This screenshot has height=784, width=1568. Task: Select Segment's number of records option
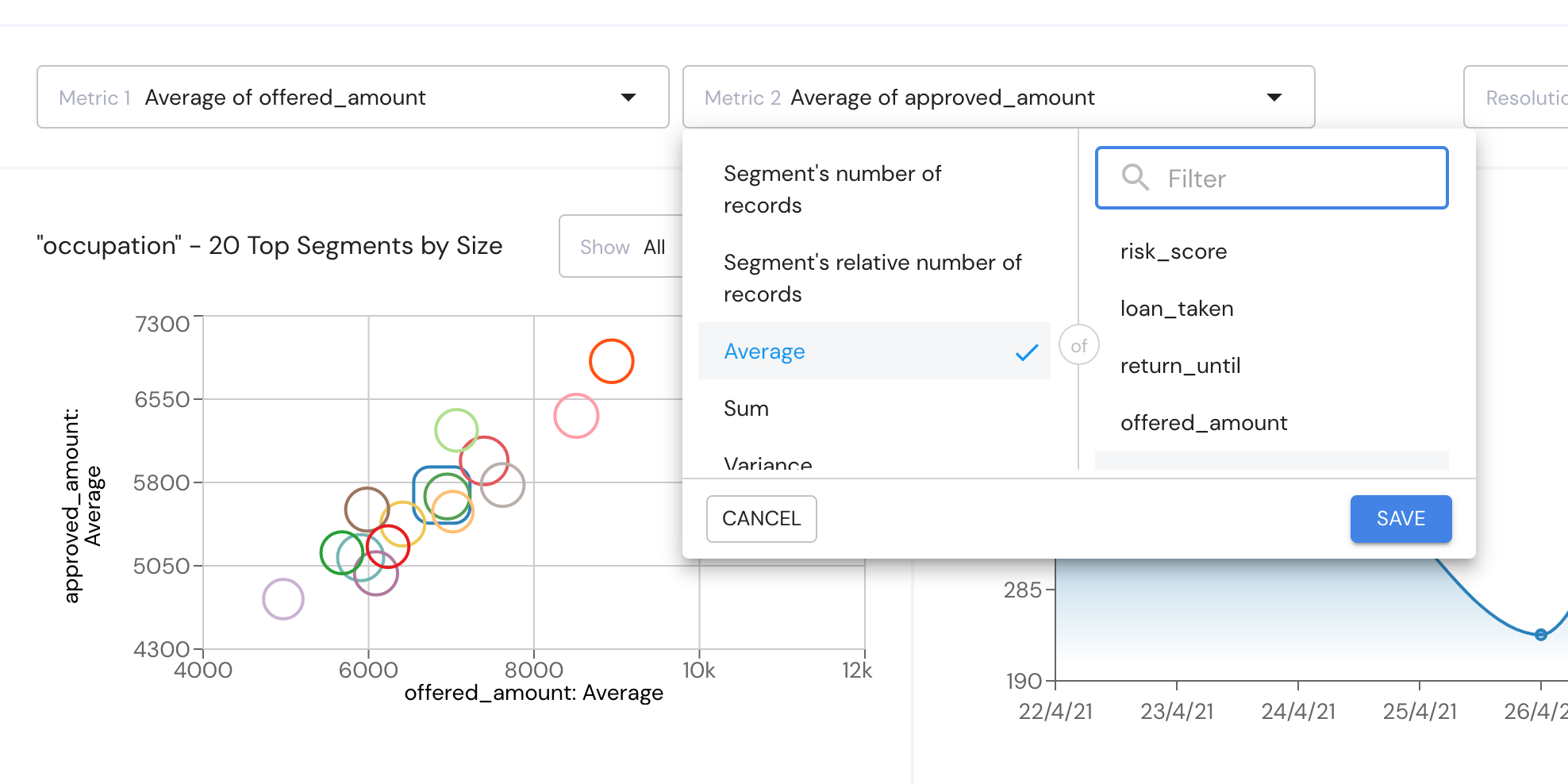[874, 189]
